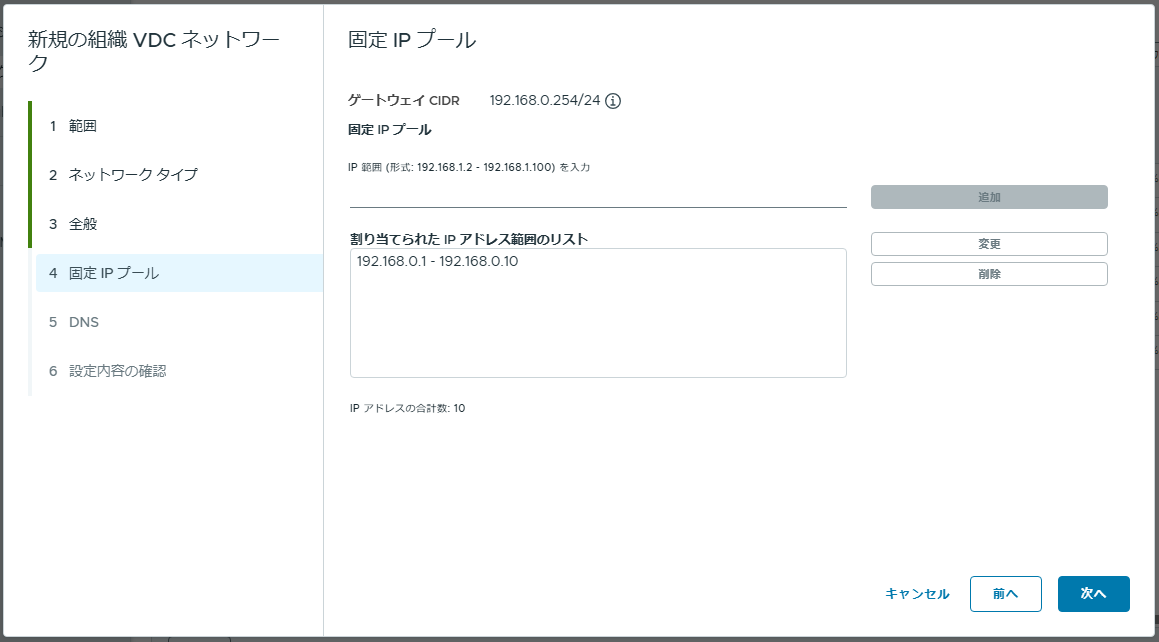Go back with the 前へ button
The width and height of the screenshot is (1159, 642).
[1005, 594]
